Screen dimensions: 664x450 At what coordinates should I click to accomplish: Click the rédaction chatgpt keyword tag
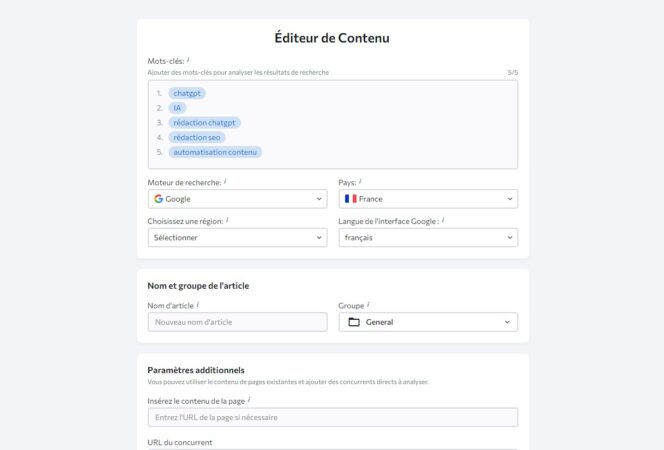204,123
